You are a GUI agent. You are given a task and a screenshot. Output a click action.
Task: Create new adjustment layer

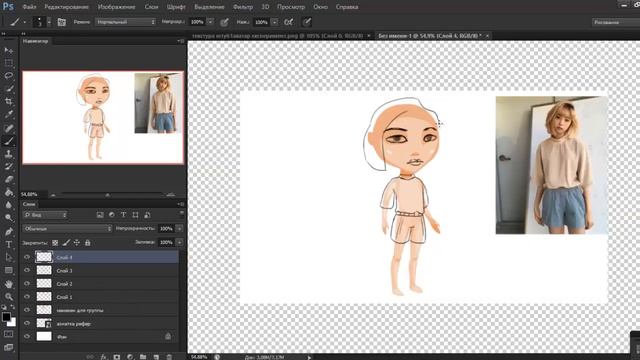coord(130,357)
